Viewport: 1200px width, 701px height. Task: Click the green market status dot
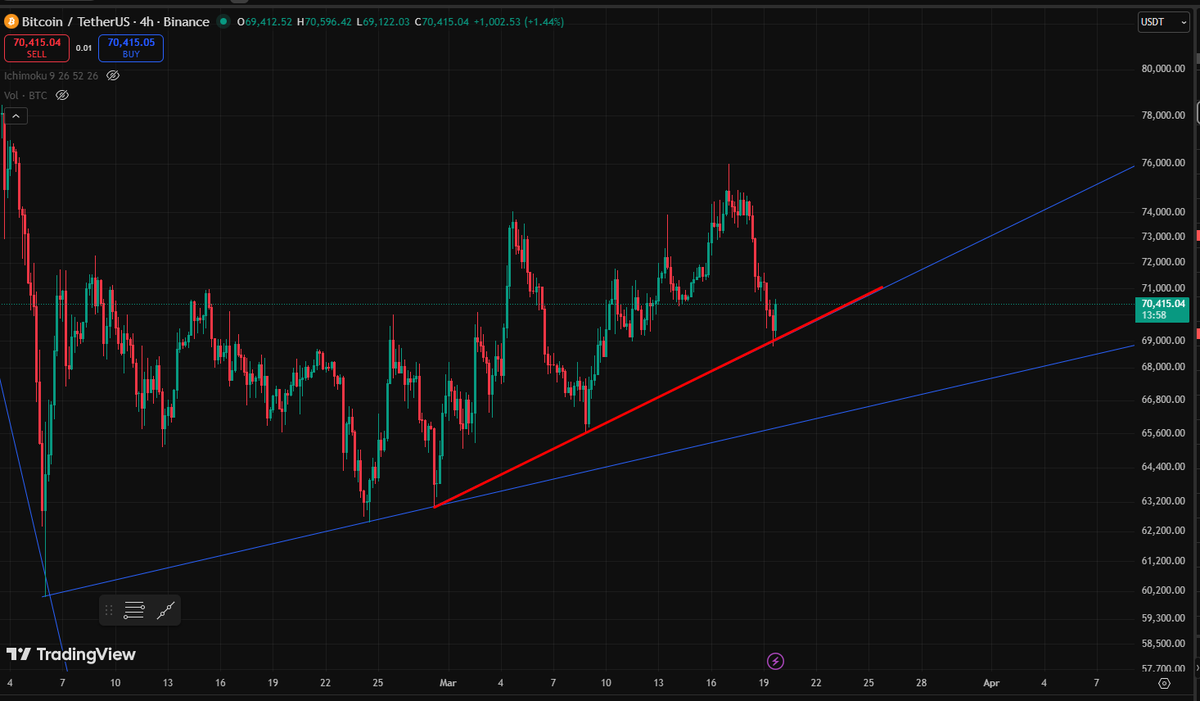[x=225, y=22]
